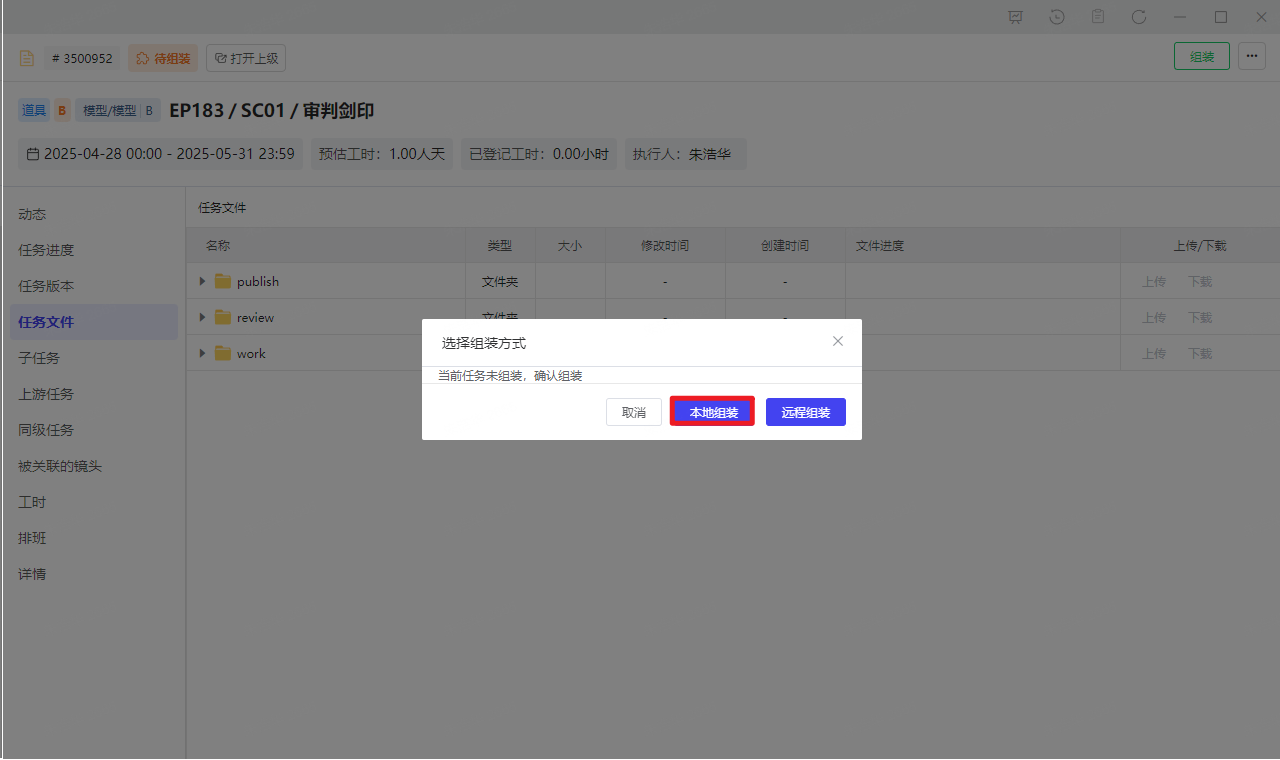
Task: Click the document icon beside task number
Action: (27, 58)
